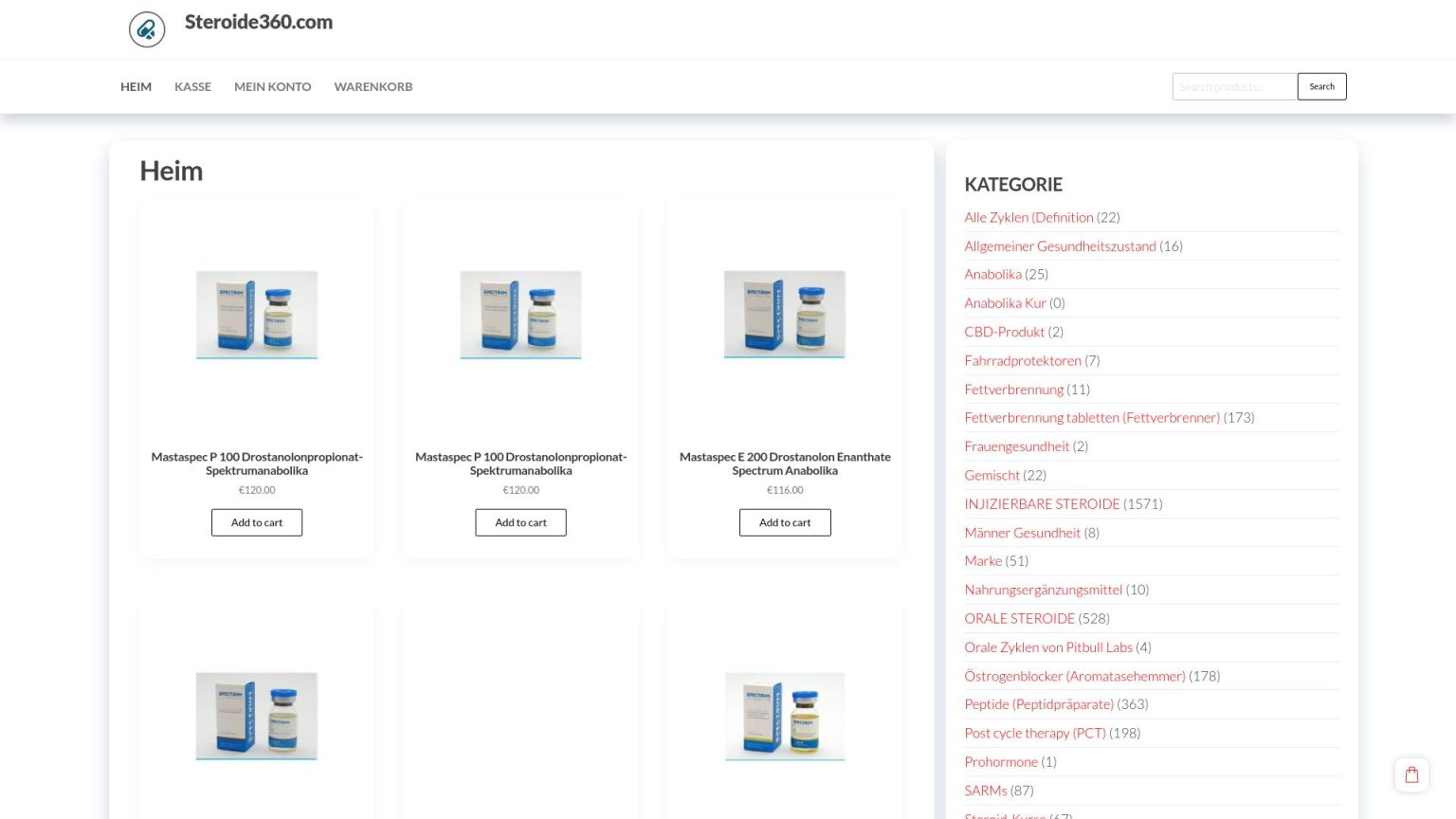Viewport: 1456px width, 819px height.
Task: Click the Steroide360.com site title
Action: click(x=258, y=22)
